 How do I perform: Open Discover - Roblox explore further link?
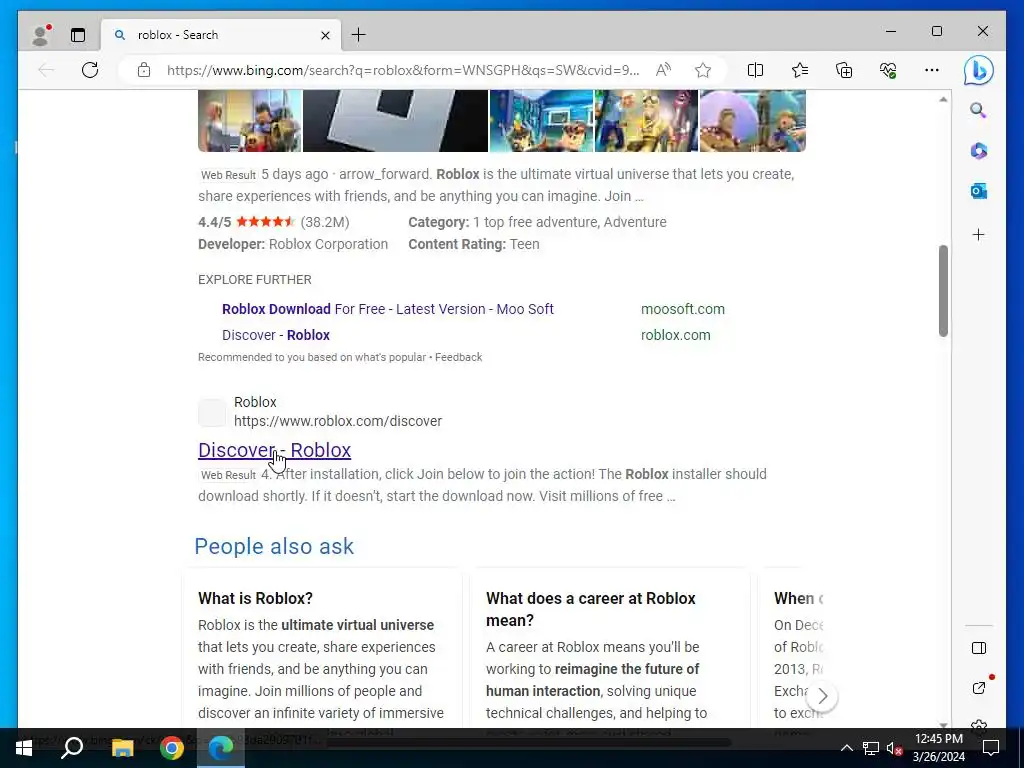(276, 335)
